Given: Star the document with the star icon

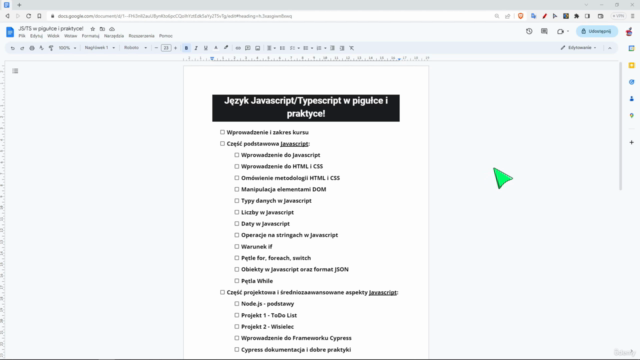Looking at the screenshot, I should coord(93,29).
